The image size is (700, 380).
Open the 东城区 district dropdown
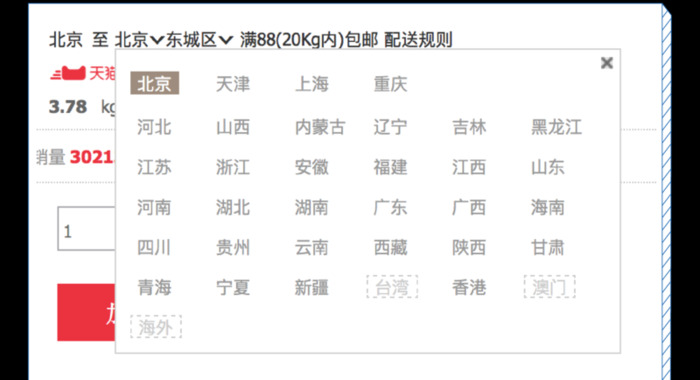200,40
